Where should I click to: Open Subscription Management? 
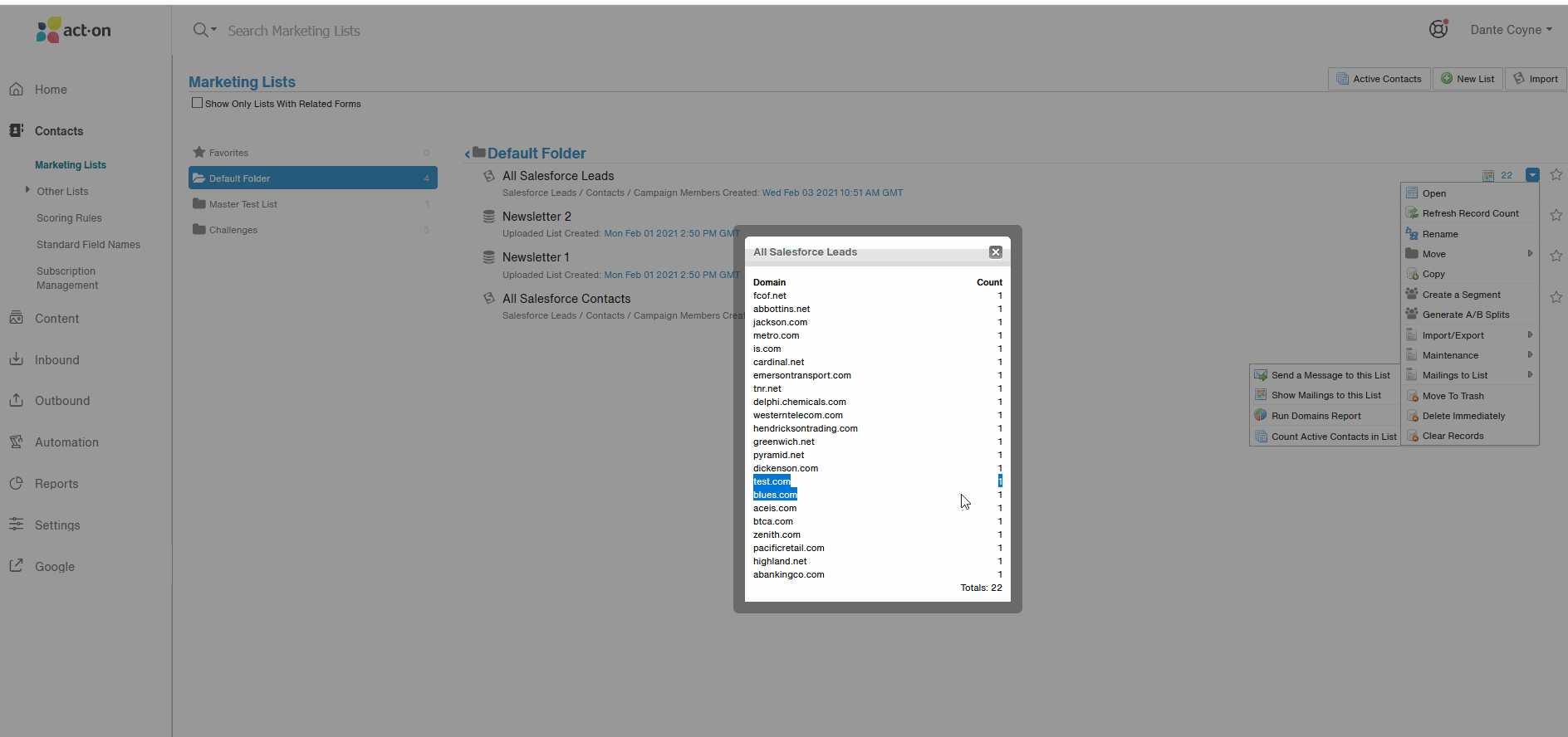(67, 278)
